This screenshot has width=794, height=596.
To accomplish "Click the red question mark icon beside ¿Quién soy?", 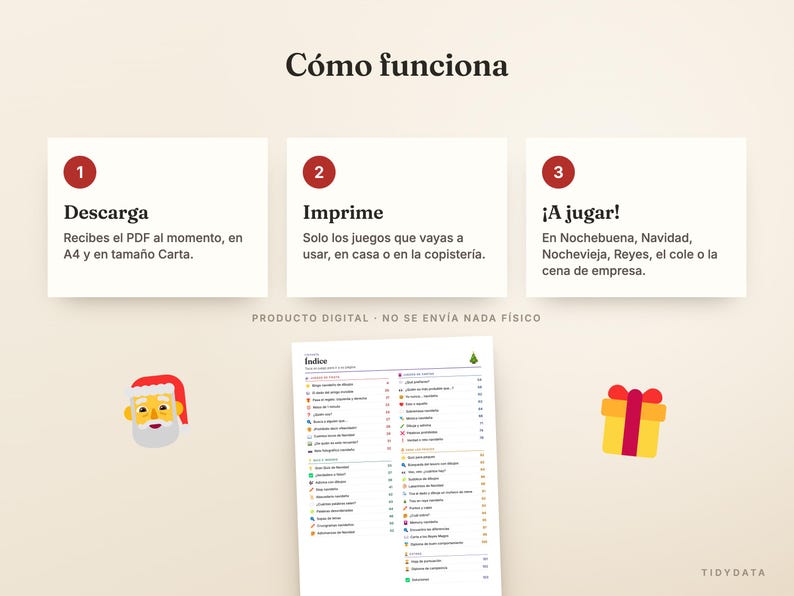I will [x=308, y=414].
